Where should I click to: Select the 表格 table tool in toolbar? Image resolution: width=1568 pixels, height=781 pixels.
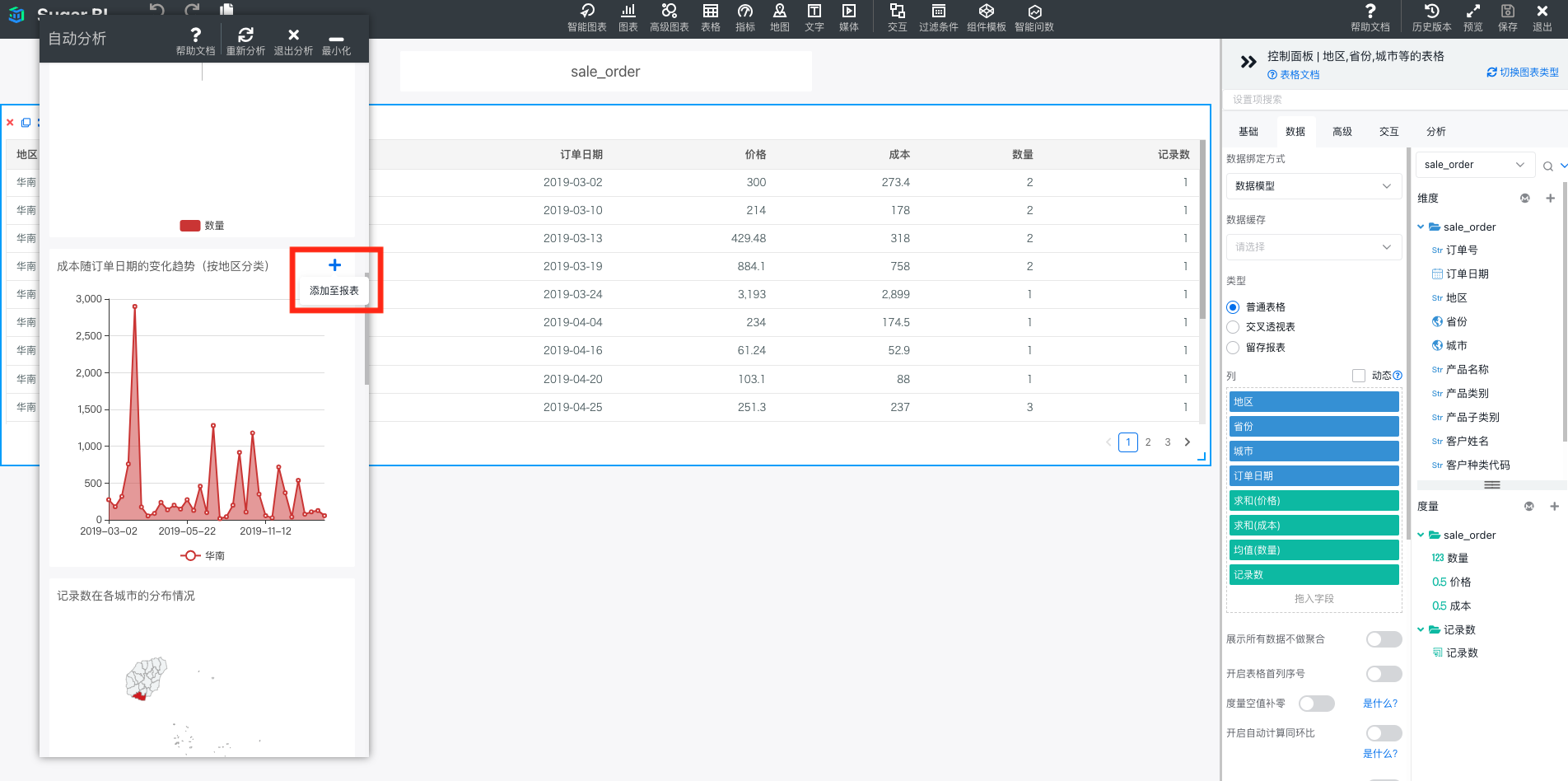coord(710,17)
